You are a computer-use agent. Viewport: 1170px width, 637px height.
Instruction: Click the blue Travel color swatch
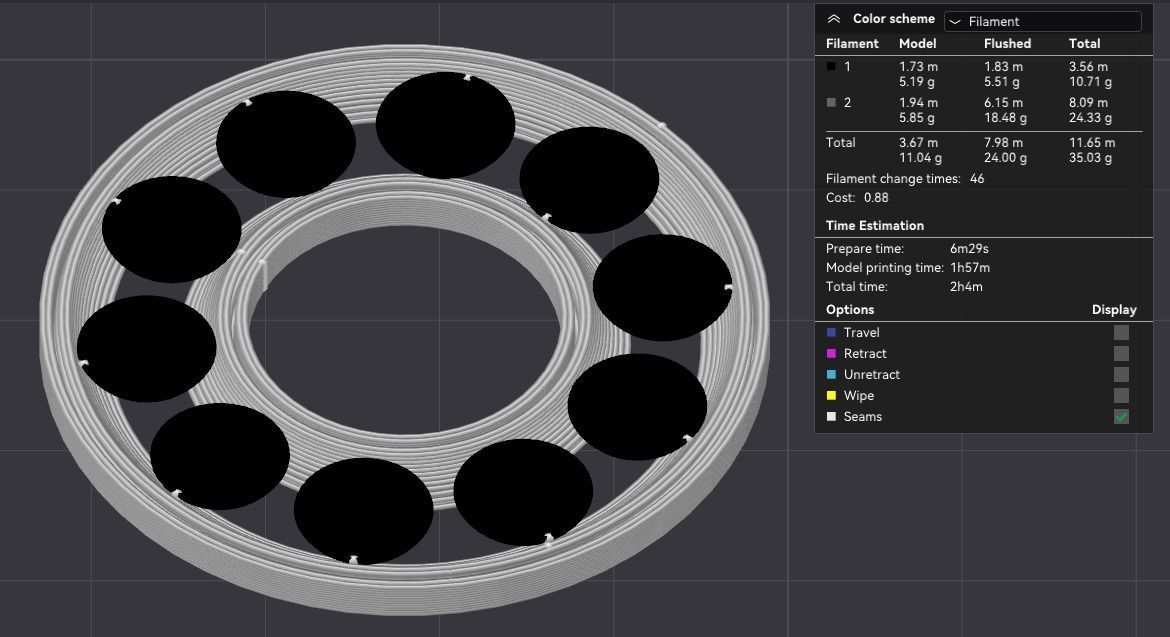tap(831, 333)
